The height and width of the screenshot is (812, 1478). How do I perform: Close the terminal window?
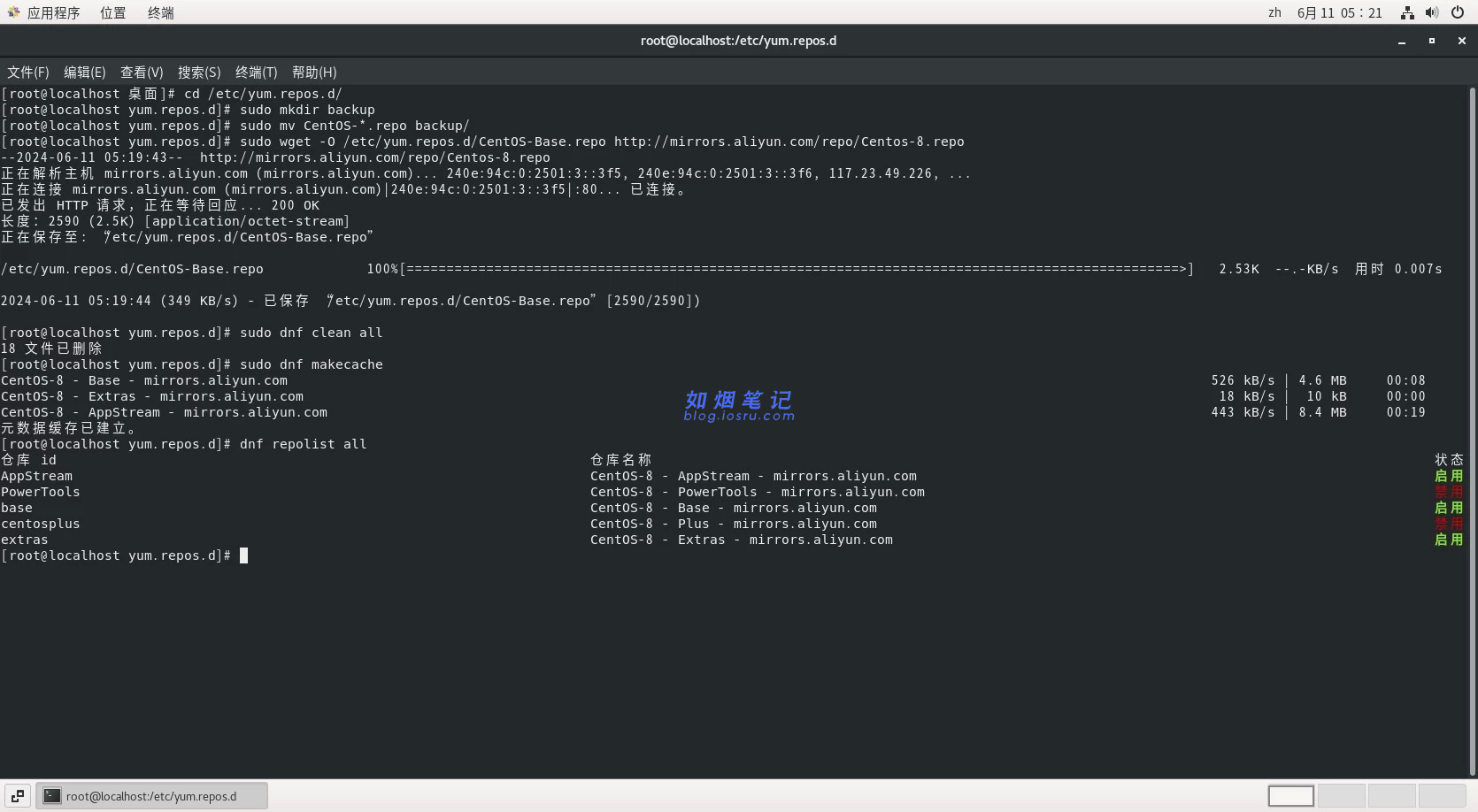pyautogui.click(x=1462, y=41)
